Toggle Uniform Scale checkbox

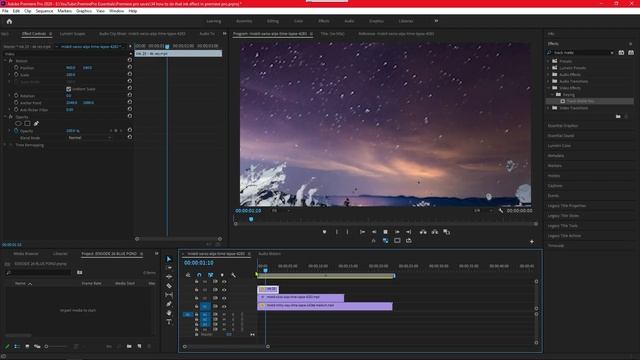(69, 89)
